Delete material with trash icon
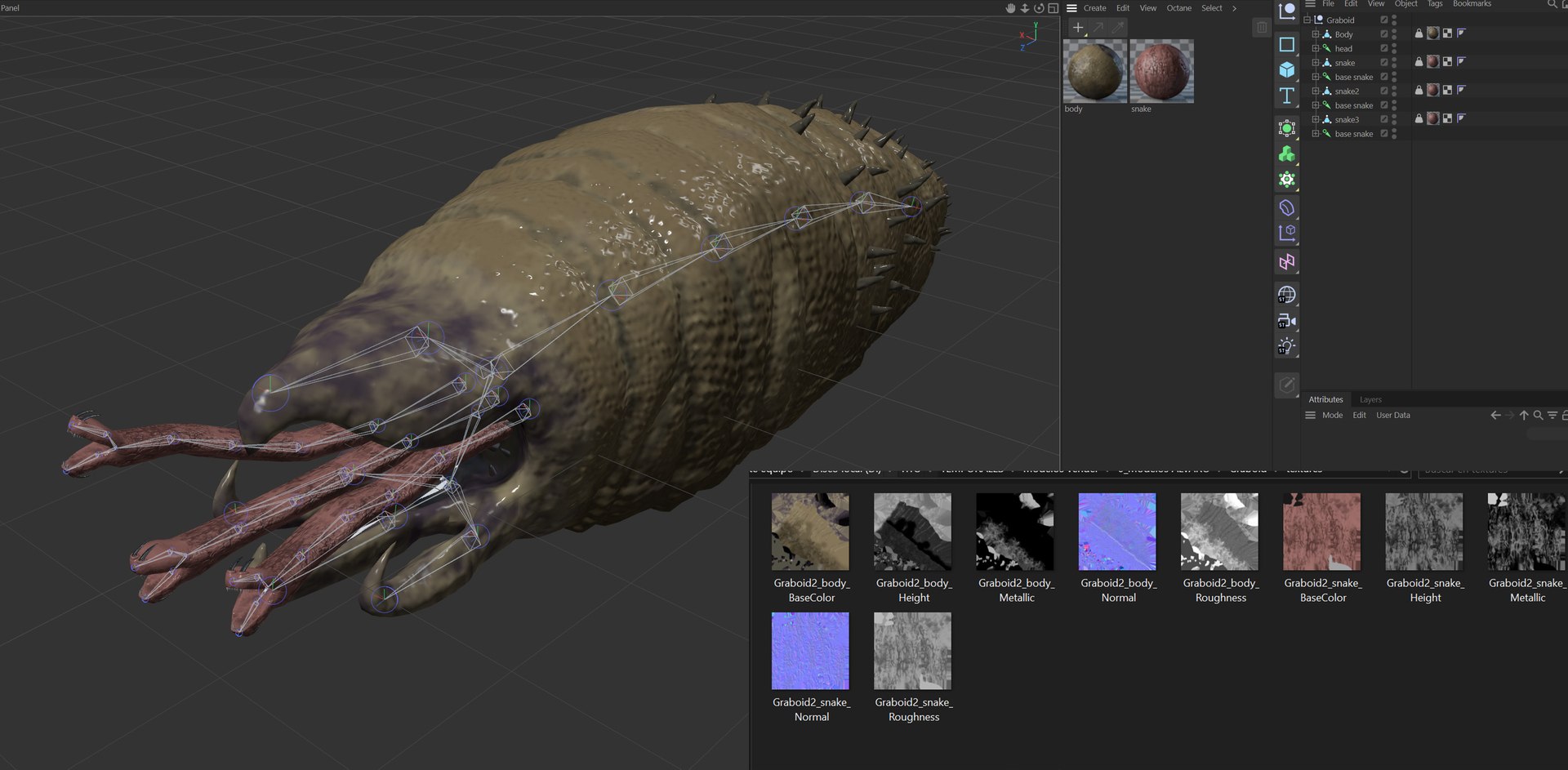This screenshot has height=770, width=1568. (1262, 28)
